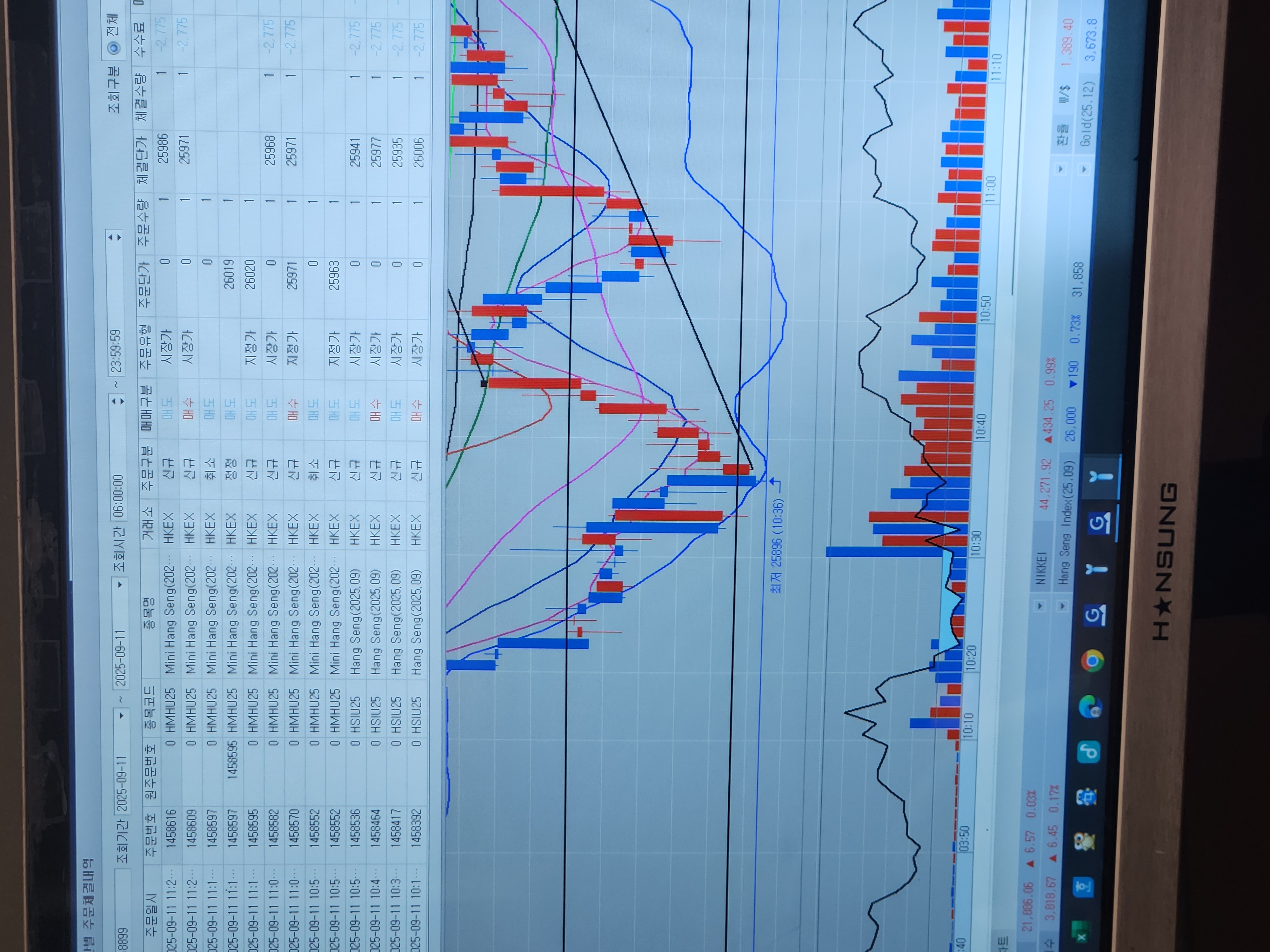This screenshot has width=1270, height=952.
Task: Click the Gold(25.12) ticker name
Action: pos(1086,114)
